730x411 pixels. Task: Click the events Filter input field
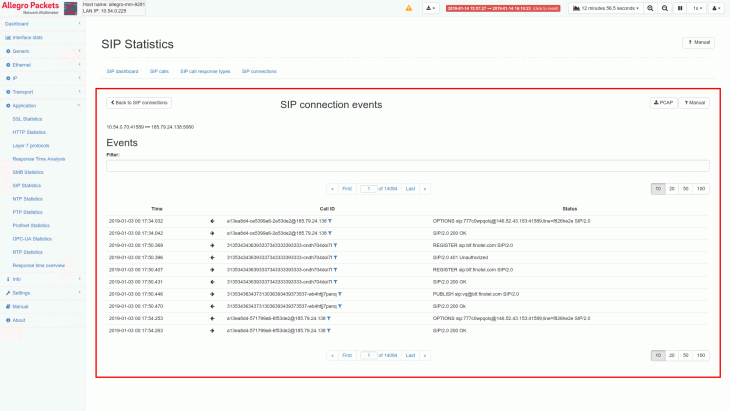coord(408,166)
